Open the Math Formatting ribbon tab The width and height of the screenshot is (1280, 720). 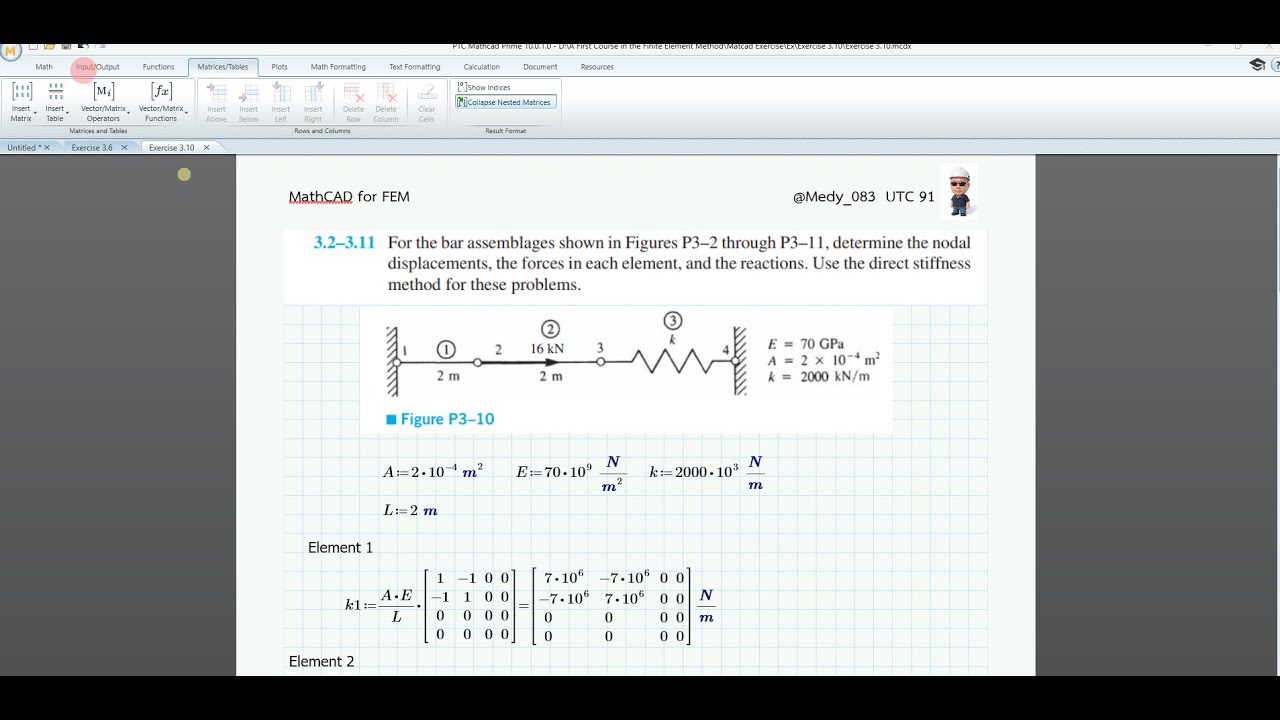[338, 67]
